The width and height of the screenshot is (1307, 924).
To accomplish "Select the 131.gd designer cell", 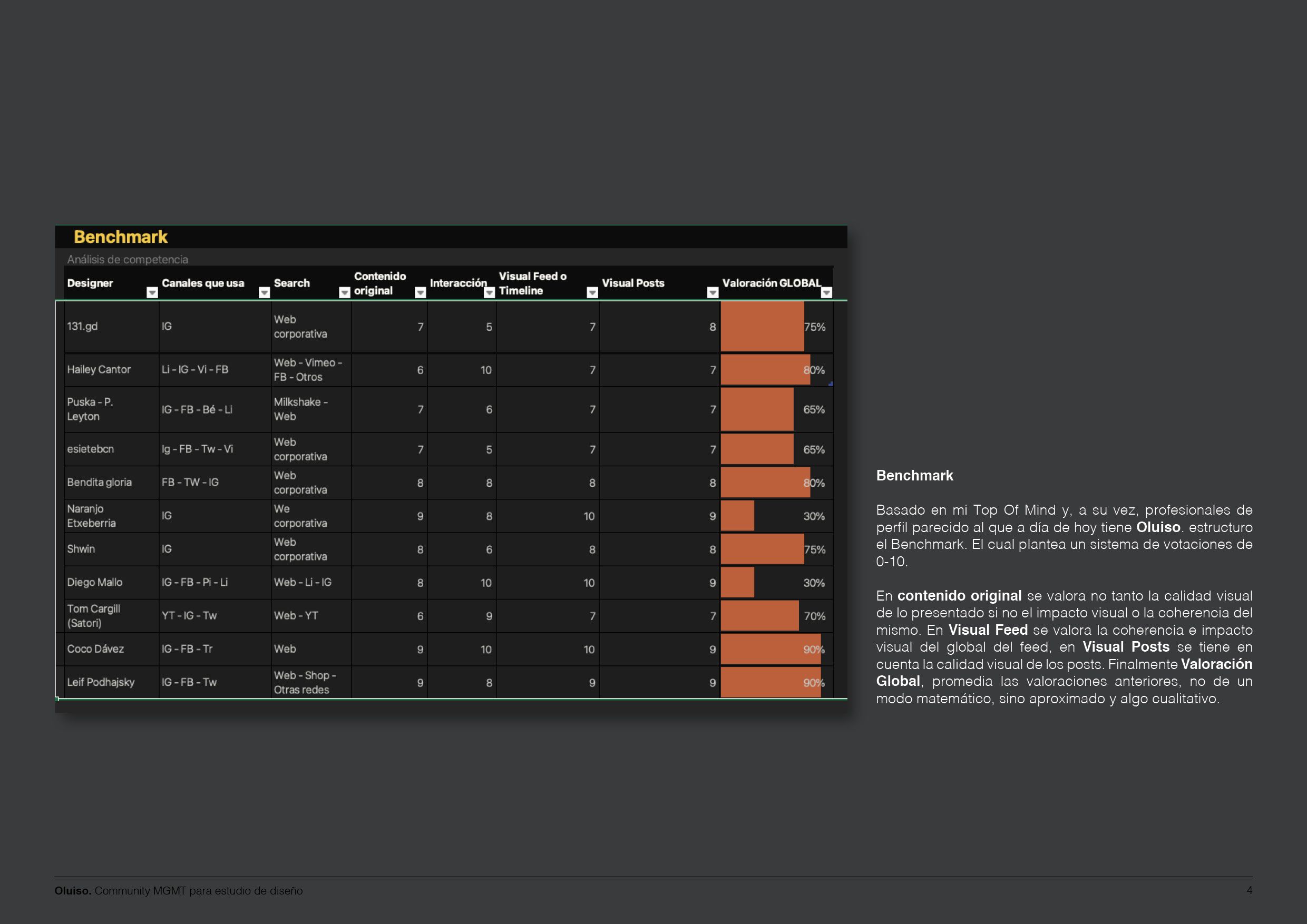I will [112, 327].
